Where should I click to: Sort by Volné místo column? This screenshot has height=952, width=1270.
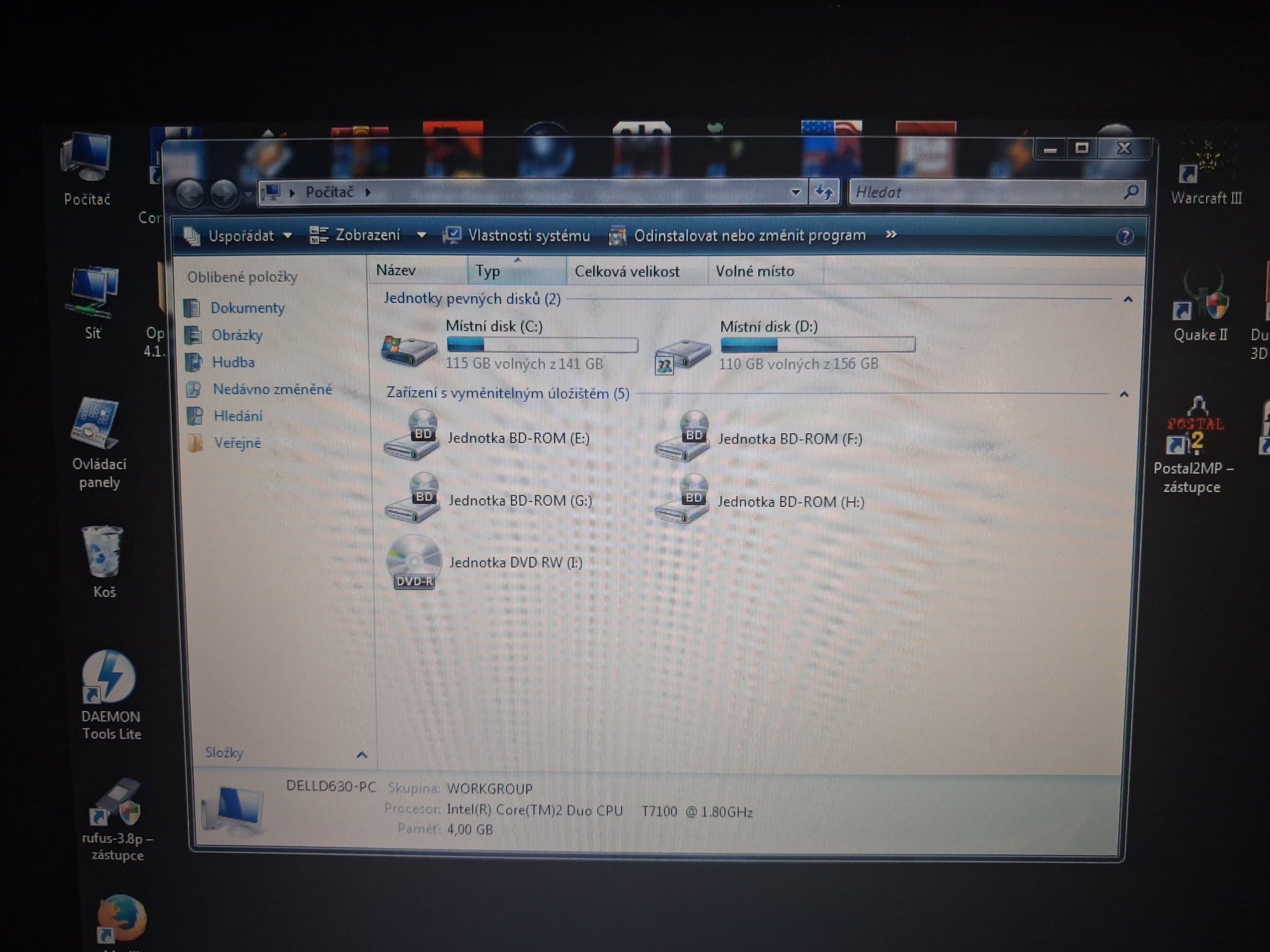point(766,271)
